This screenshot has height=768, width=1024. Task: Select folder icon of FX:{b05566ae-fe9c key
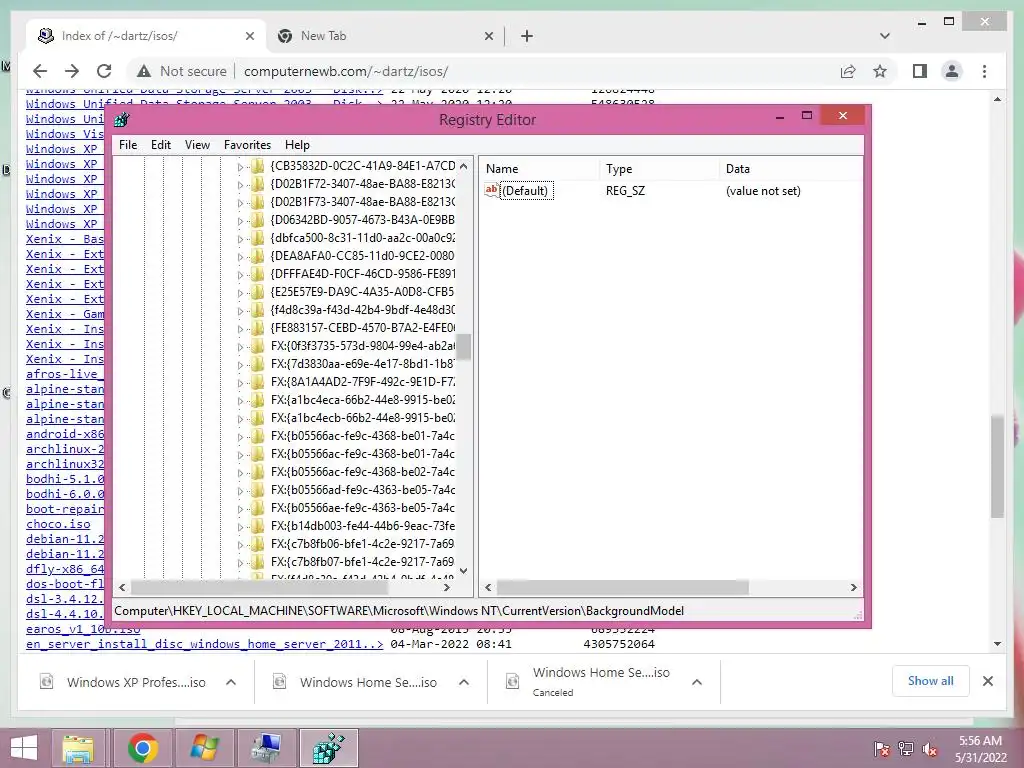coord(257,508)
